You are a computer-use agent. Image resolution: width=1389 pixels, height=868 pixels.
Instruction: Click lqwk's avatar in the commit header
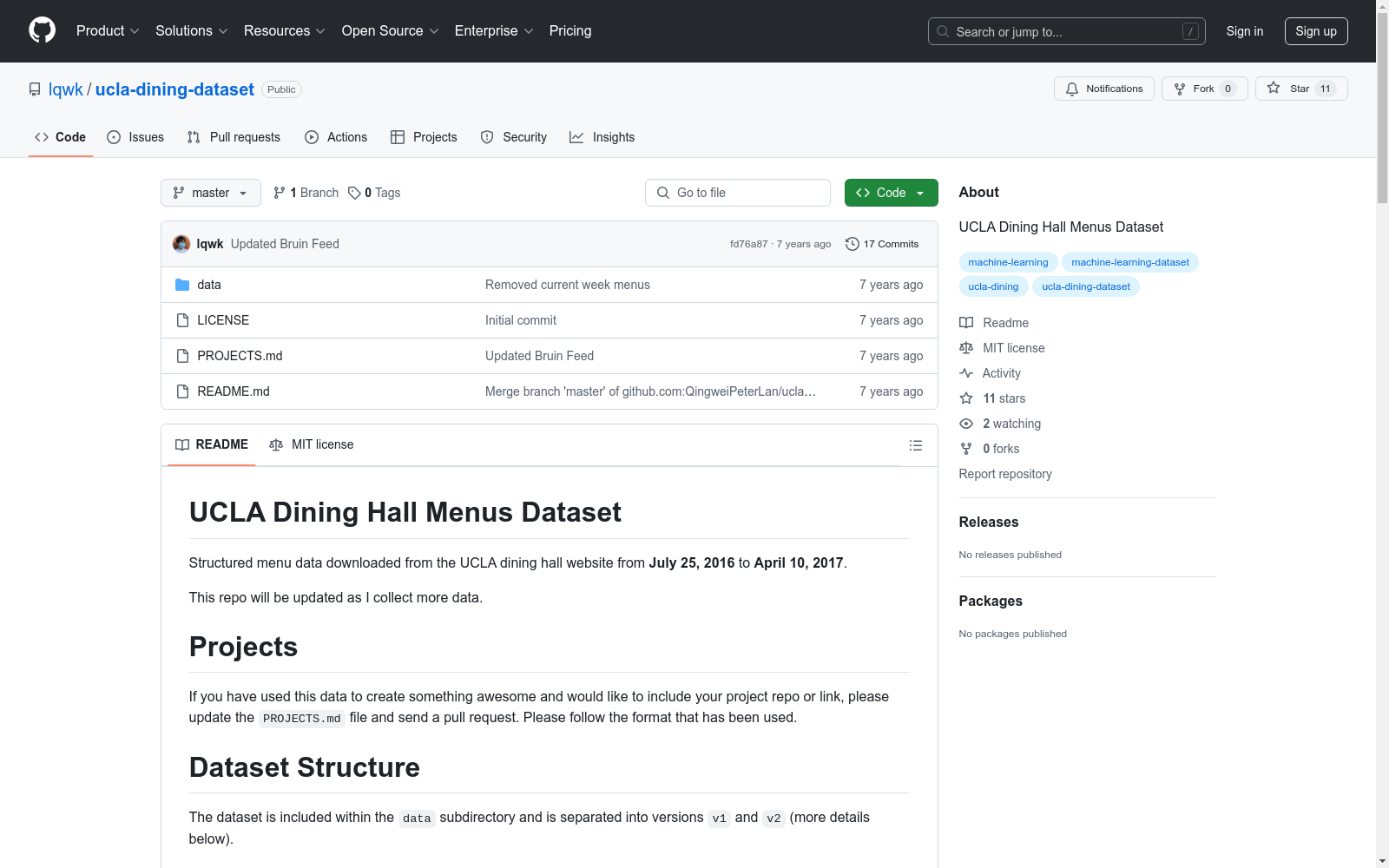[181, 244]
